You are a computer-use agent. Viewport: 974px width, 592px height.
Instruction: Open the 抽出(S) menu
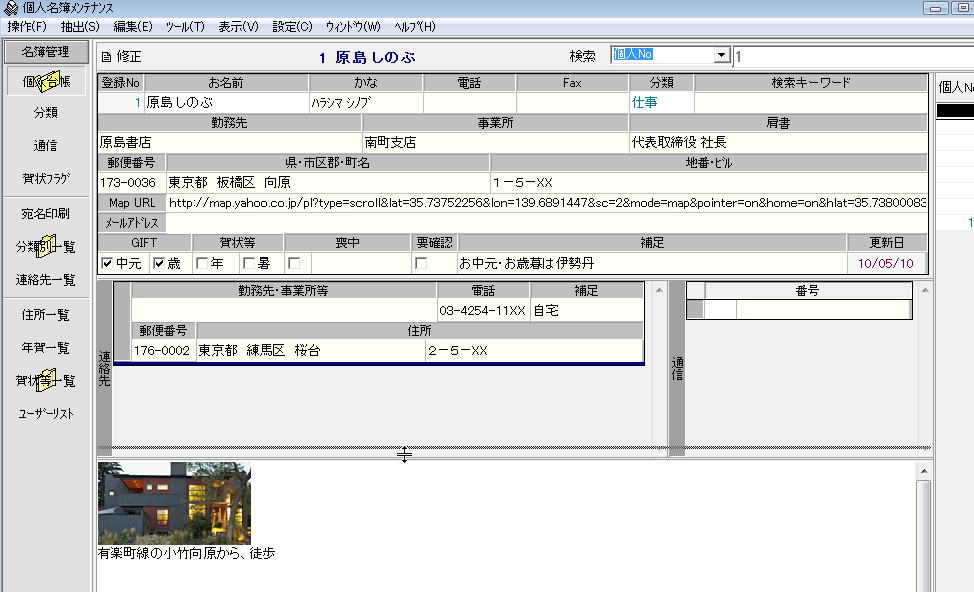80,27
